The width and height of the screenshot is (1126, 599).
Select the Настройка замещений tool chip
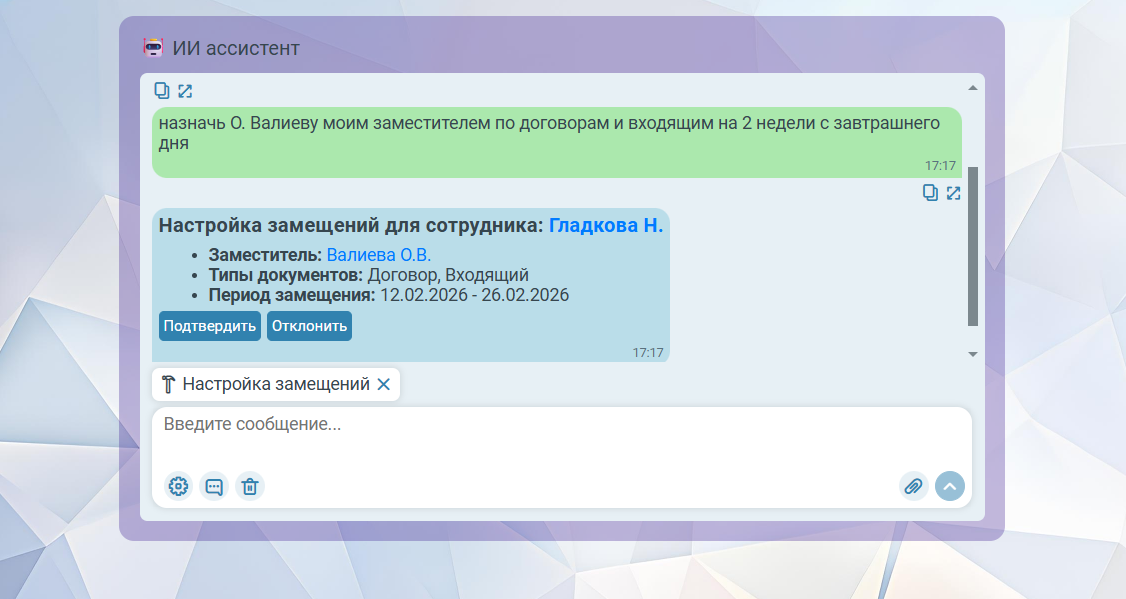[267, 384]
